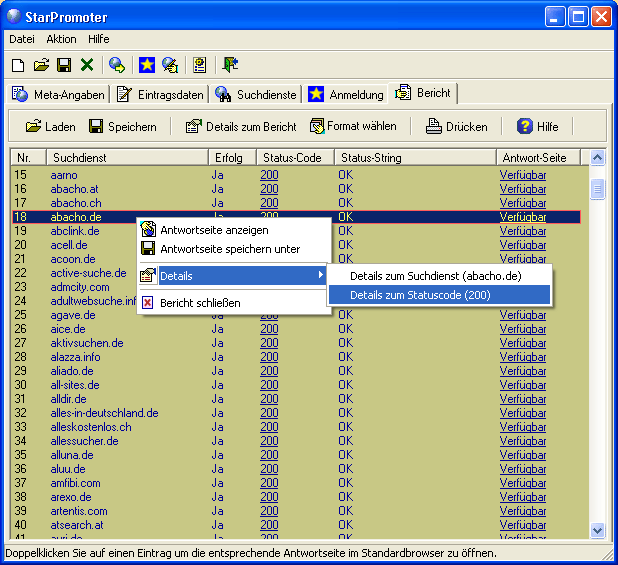Choose Antwortseite anzeigen from context menu
This screenshot has height=565, width=618.
tap(234, 230)
